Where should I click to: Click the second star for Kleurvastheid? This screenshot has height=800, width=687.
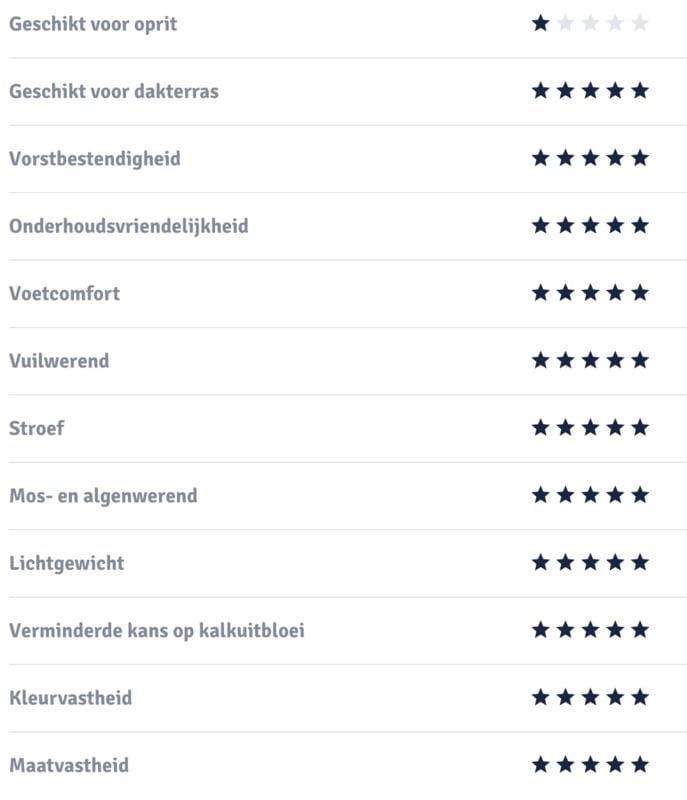pos(565,697)
